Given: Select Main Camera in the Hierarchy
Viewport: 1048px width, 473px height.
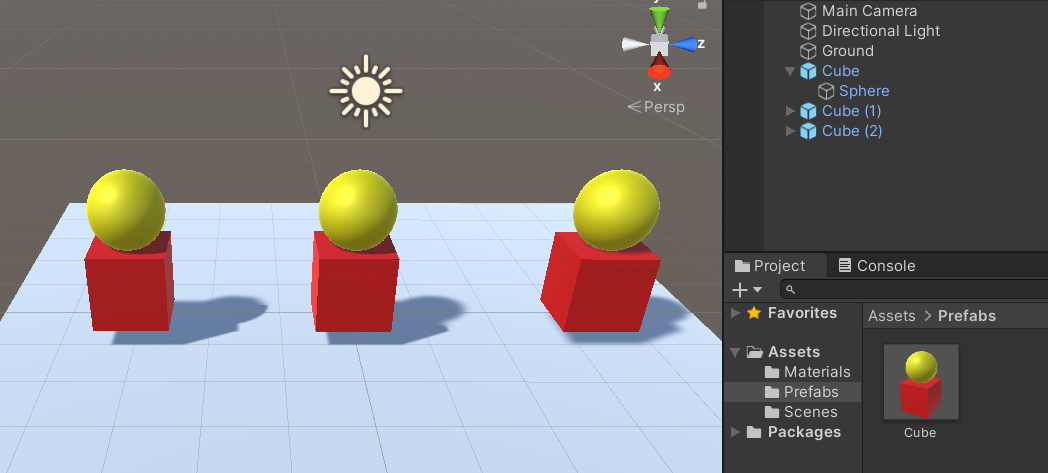Looking at the screenshot, I should pos(869,11).
